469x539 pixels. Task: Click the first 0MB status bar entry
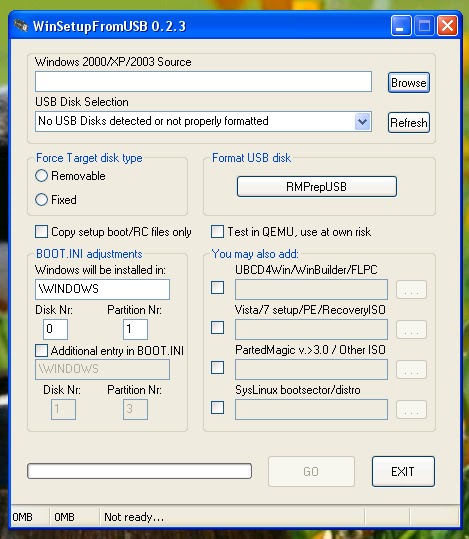click(x=22, y=517)
